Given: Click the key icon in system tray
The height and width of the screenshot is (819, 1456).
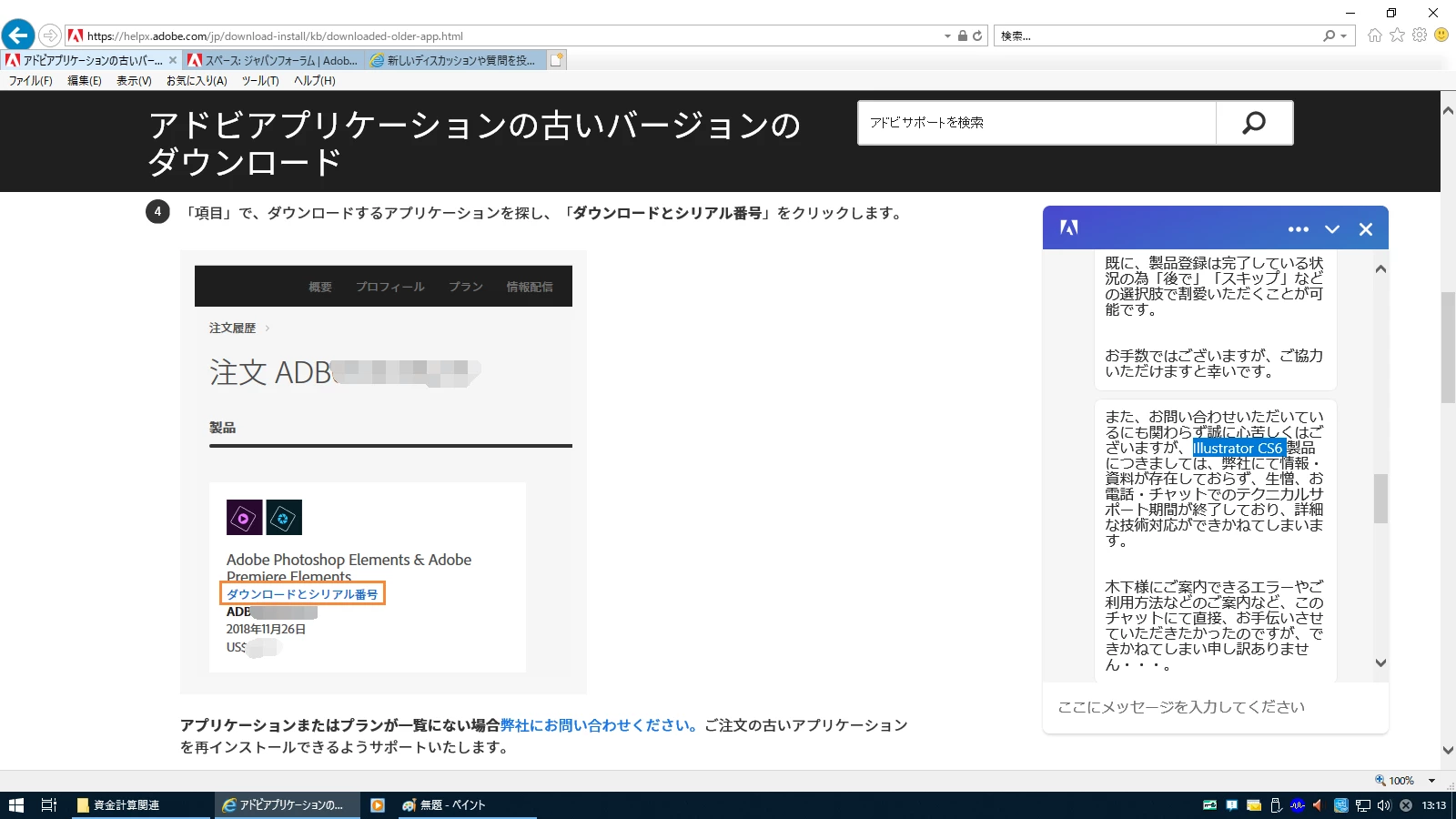Looking at the screenshot, I should (1209, 805).
